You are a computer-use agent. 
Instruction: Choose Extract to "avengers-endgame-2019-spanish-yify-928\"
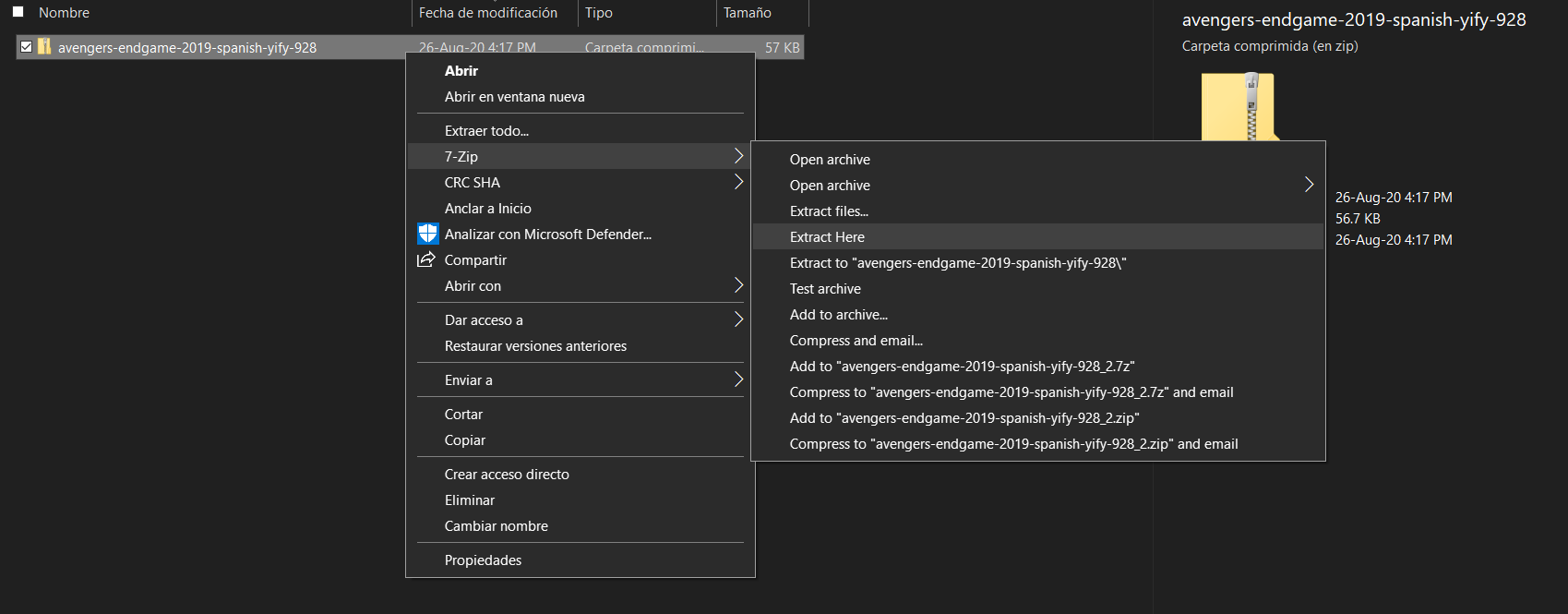tap(1038, 262)
